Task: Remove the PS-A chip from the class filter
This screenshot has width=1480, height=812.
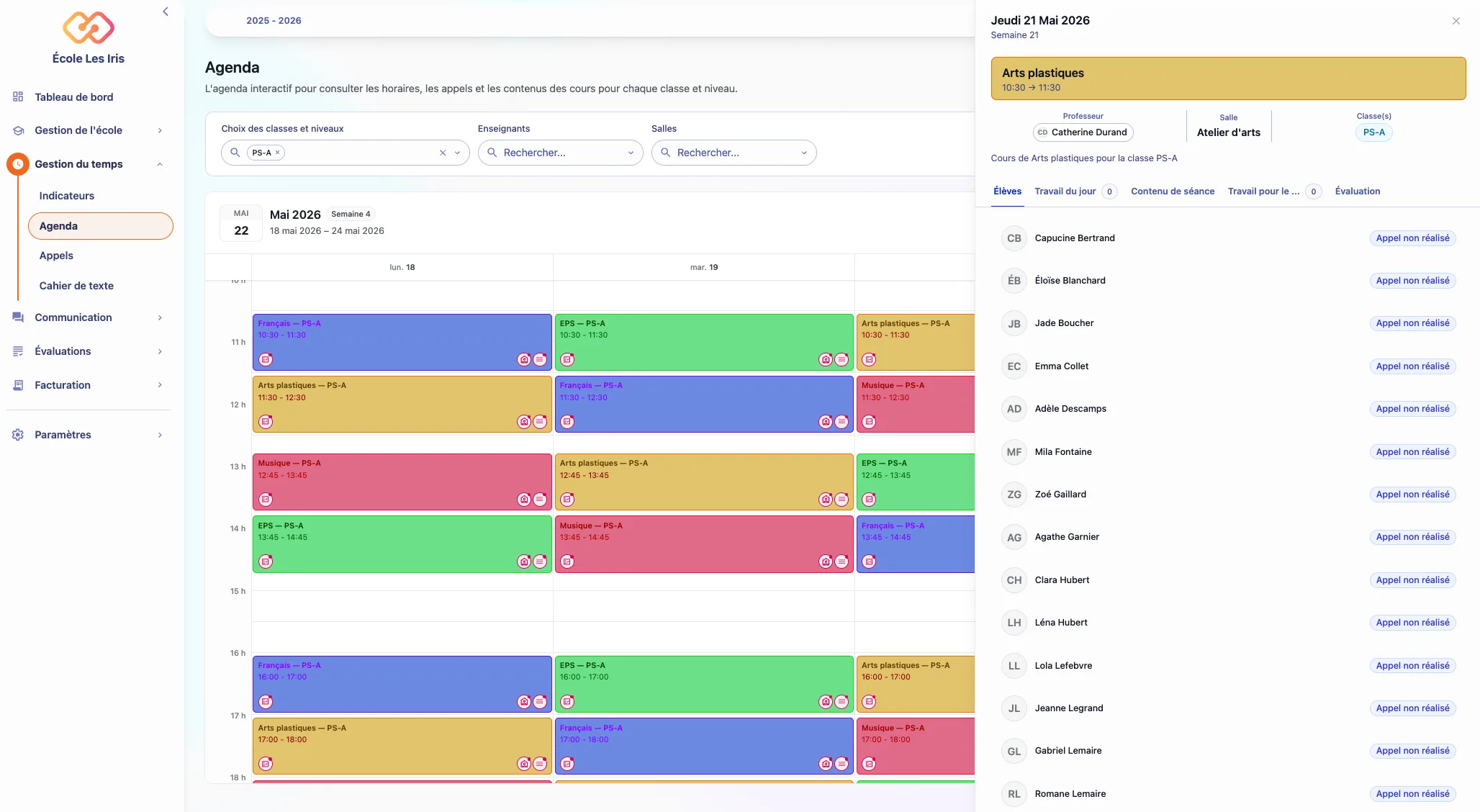Action: 277,153
